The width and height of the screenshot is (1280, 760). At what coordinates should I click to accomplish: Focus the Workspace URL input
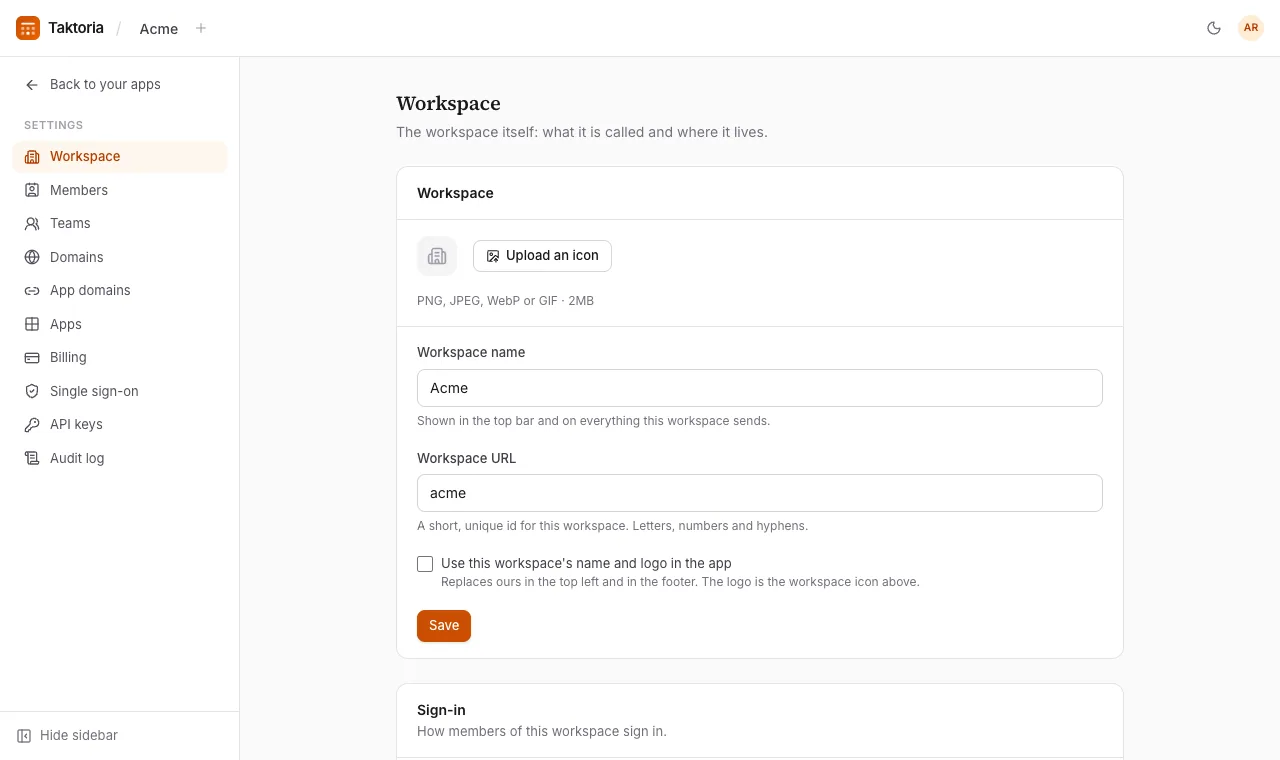point(760,493)
